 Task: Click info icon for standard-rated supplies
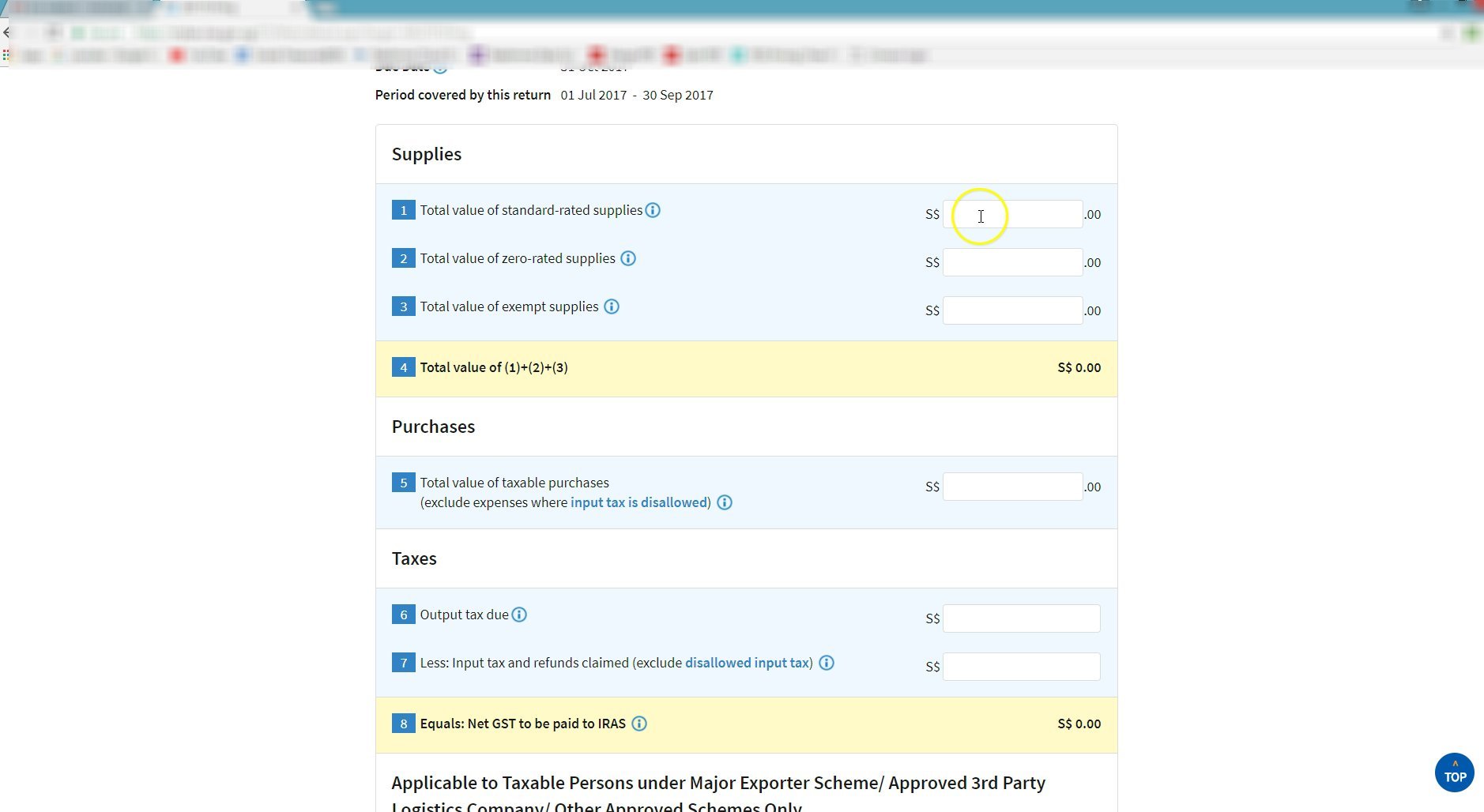click(x=653, y=210)
